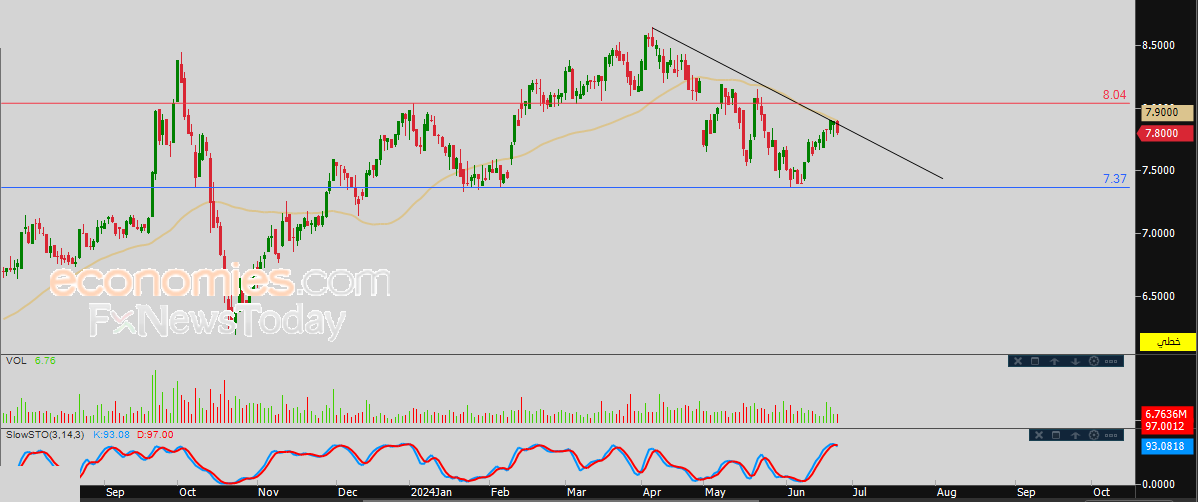This screenshot has width=1198, height=502.
Task: Open VOL panel more options menu
Action: pyautogui.click(x=1112, y=361)
